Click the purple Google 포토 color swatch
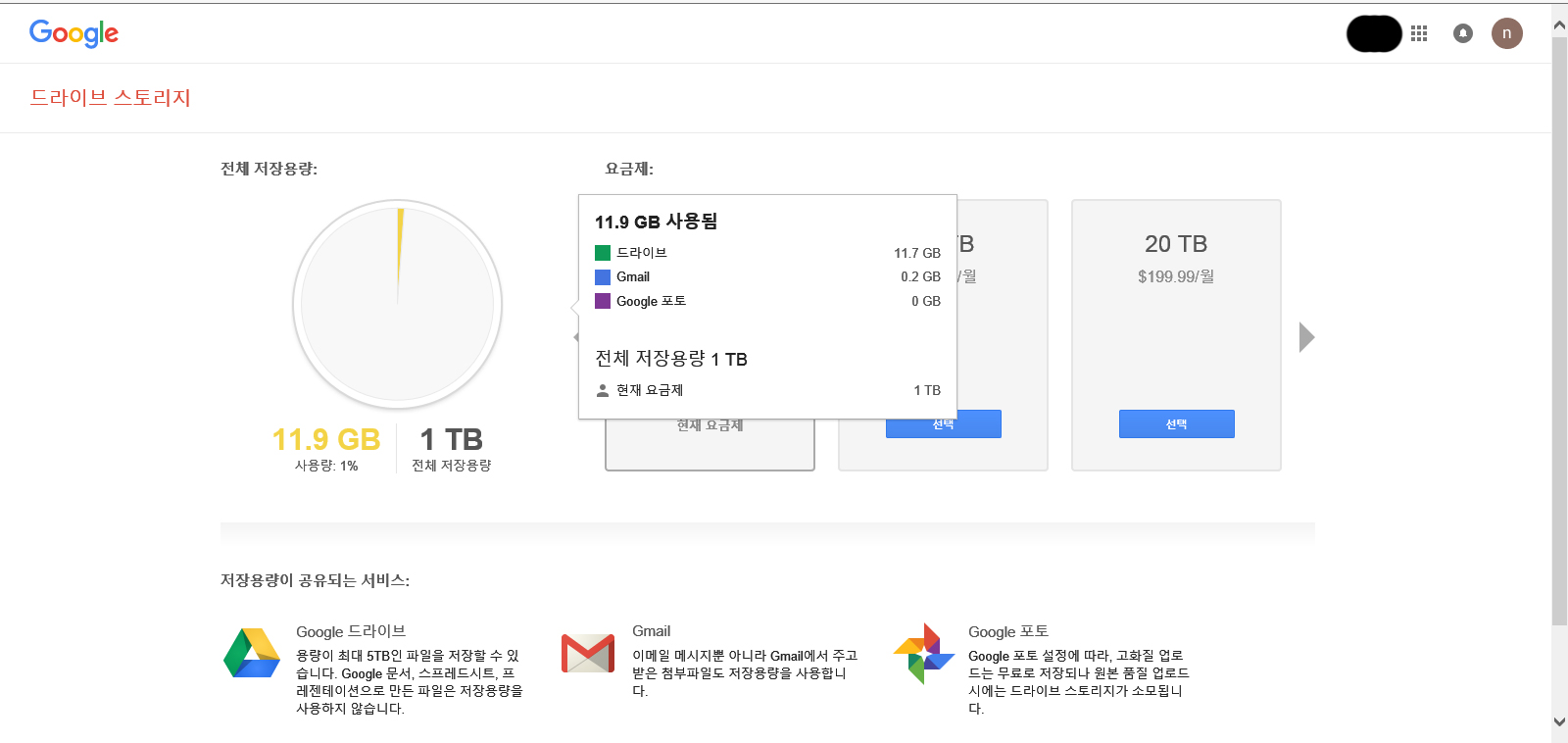Image resolution: width=1568 pixels, height=743 pixels. coord(603,301)
